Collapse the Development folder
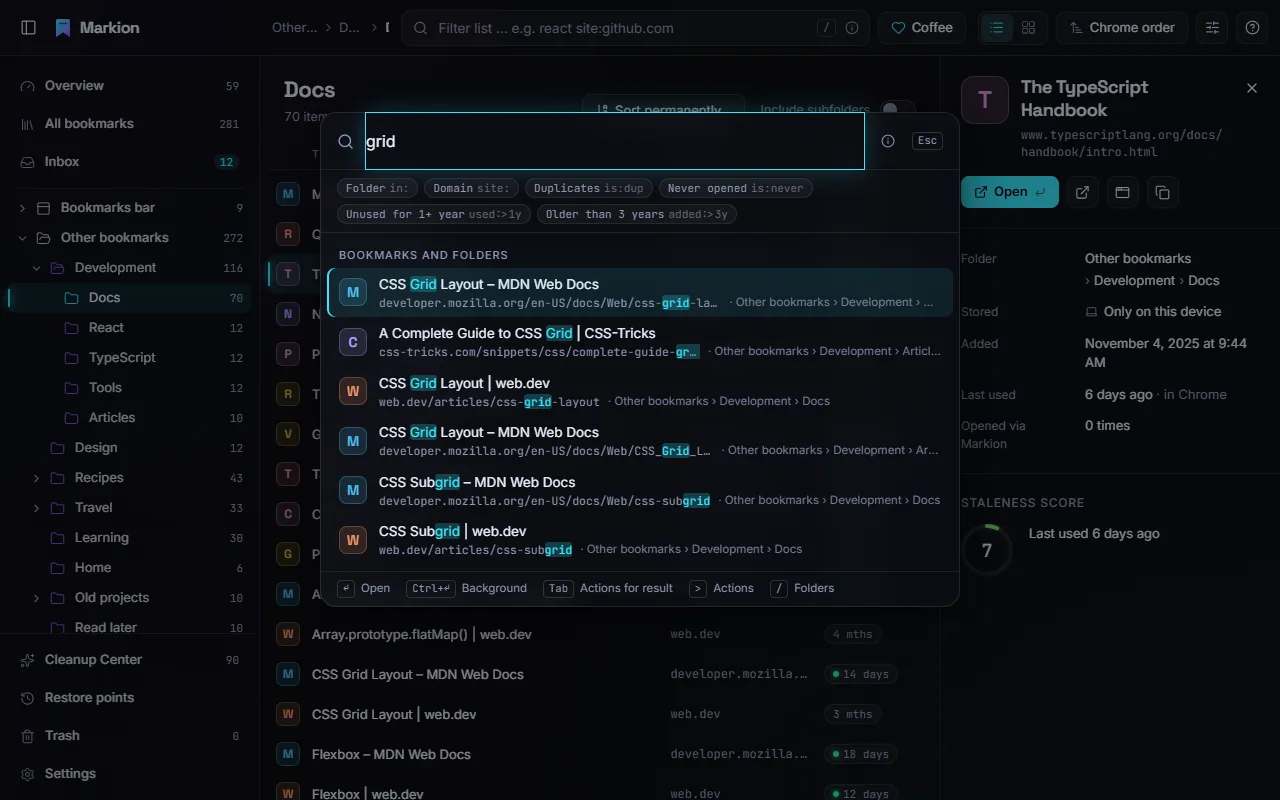 click(x=36, y=268)
